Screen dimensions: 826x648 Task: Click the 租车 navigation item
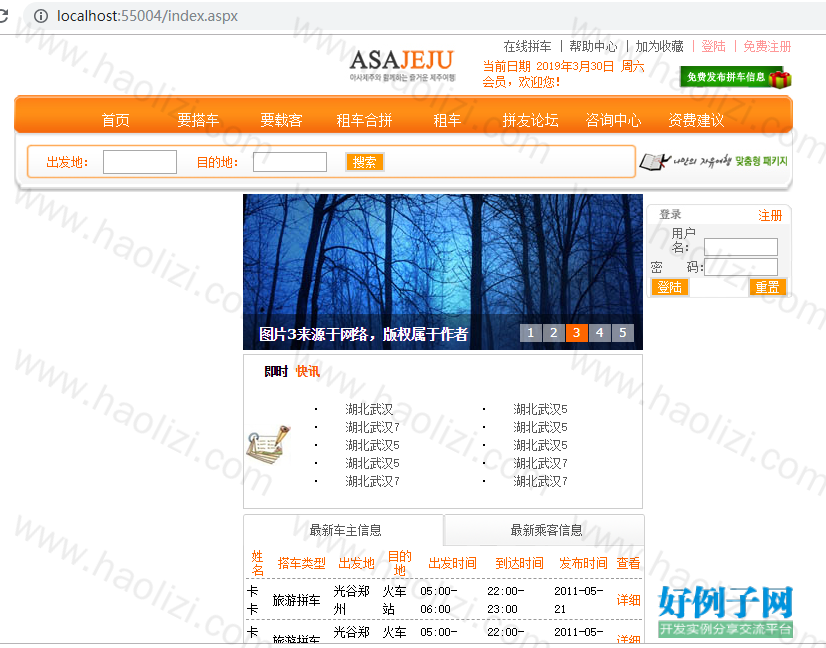447,120
